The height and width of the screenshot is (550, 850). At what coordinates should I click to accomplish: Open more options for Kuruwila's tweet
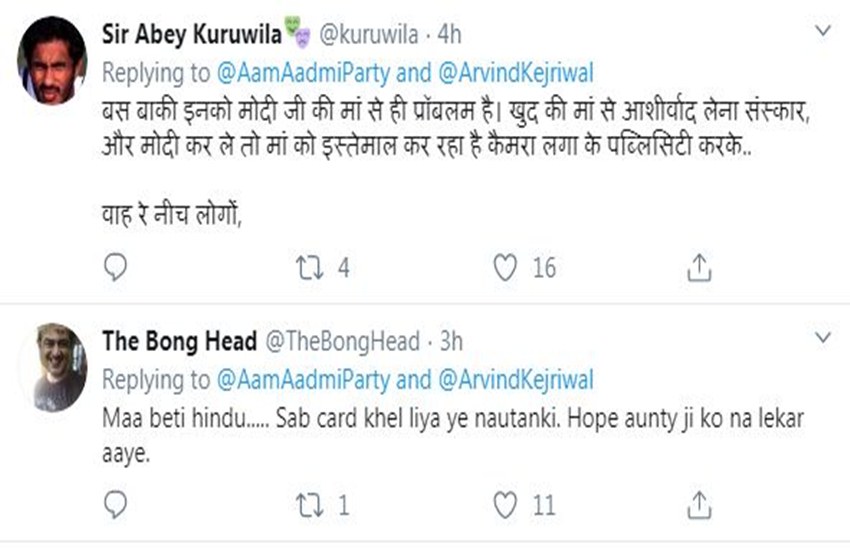822,32
